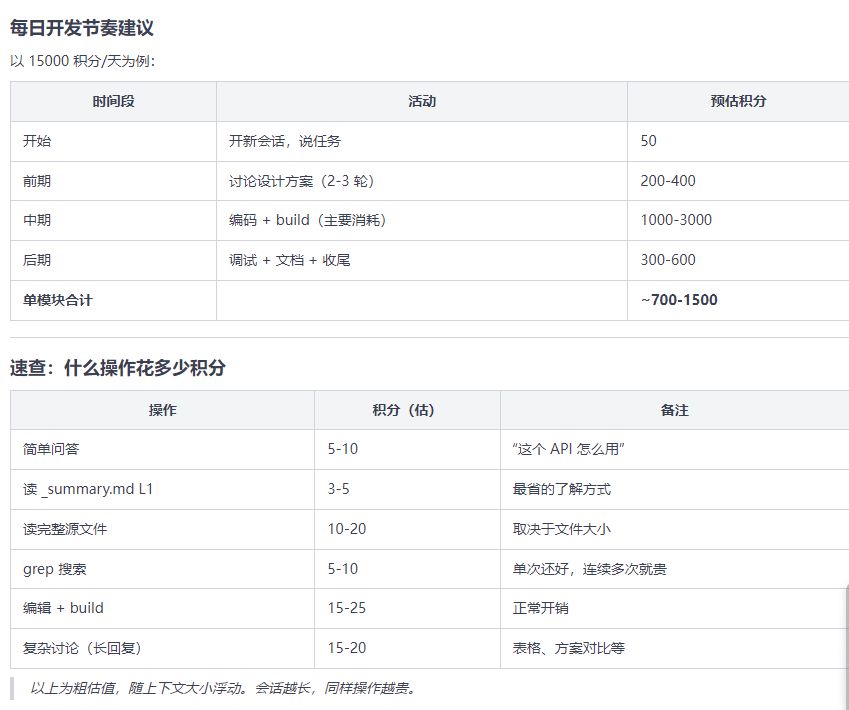Click the 时间段 column header
This screenshot has width=849, height=710.
[113, 101]
